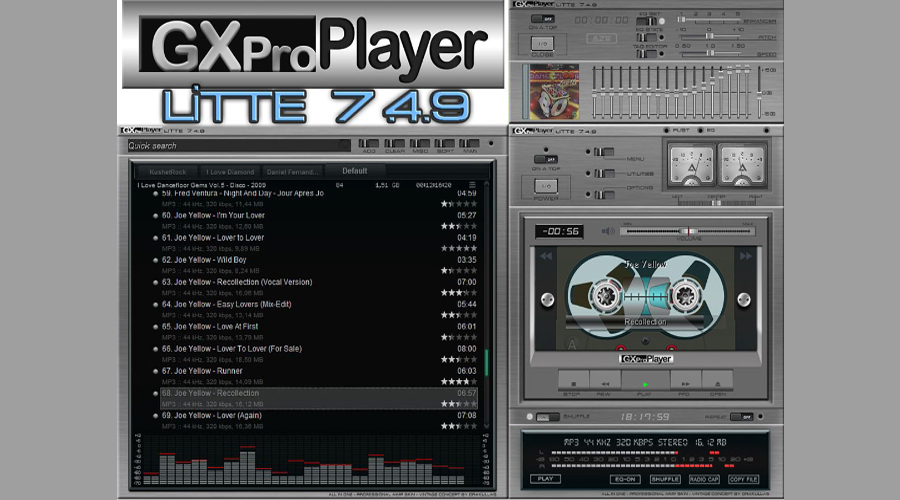This screenshot has width=900, height=500.
Task: Switch to the Default playlist tab
Action: coord(355,170)
